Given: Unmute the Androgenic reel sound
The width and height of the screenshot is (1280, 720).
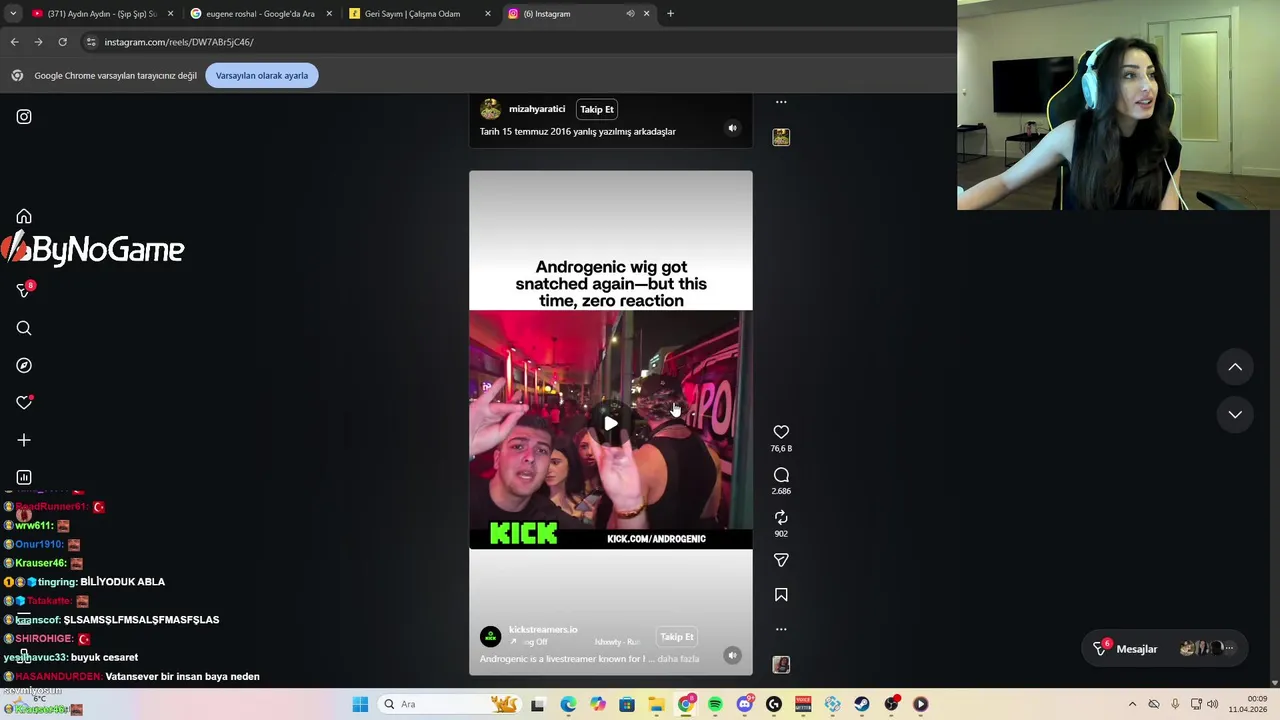Looking at the screenshot, I should pyautogui.click(x=732, y=656).
